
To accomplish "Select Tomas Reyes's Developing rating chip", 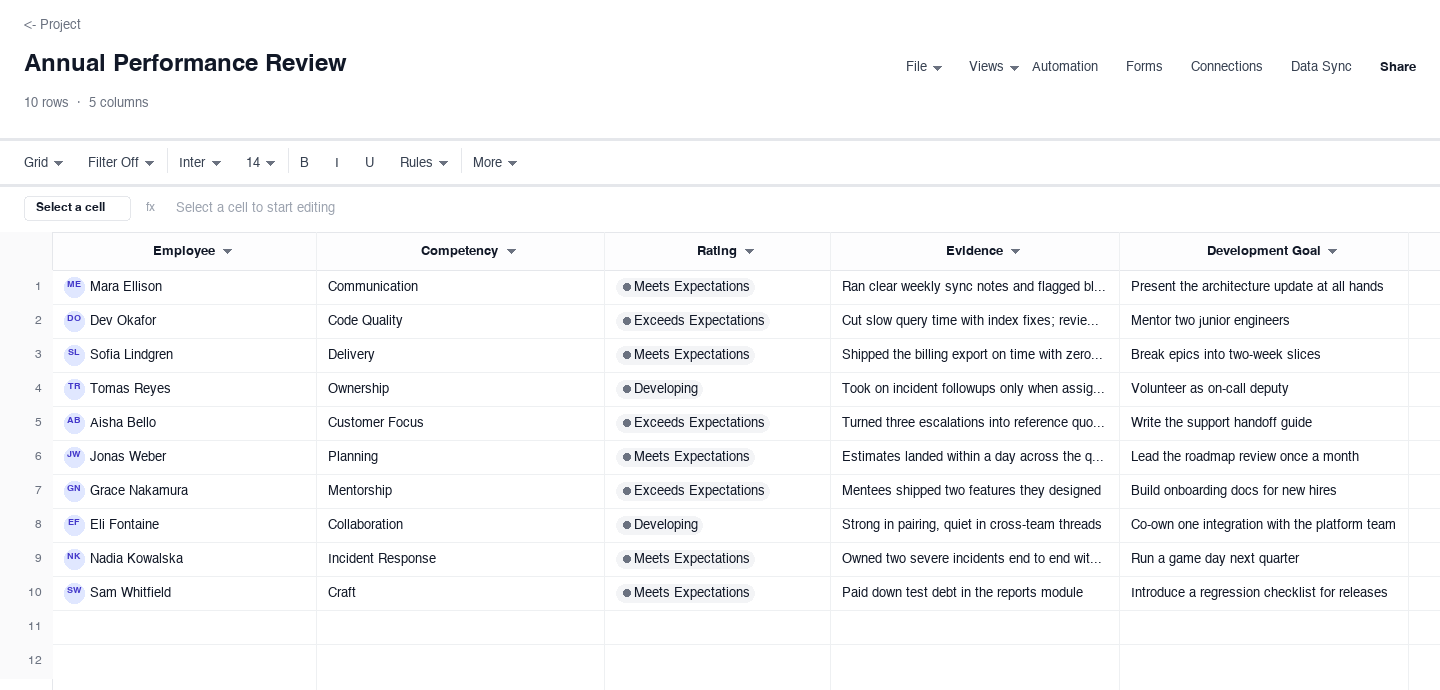I will pyautogui.click(x=660, y=389).
